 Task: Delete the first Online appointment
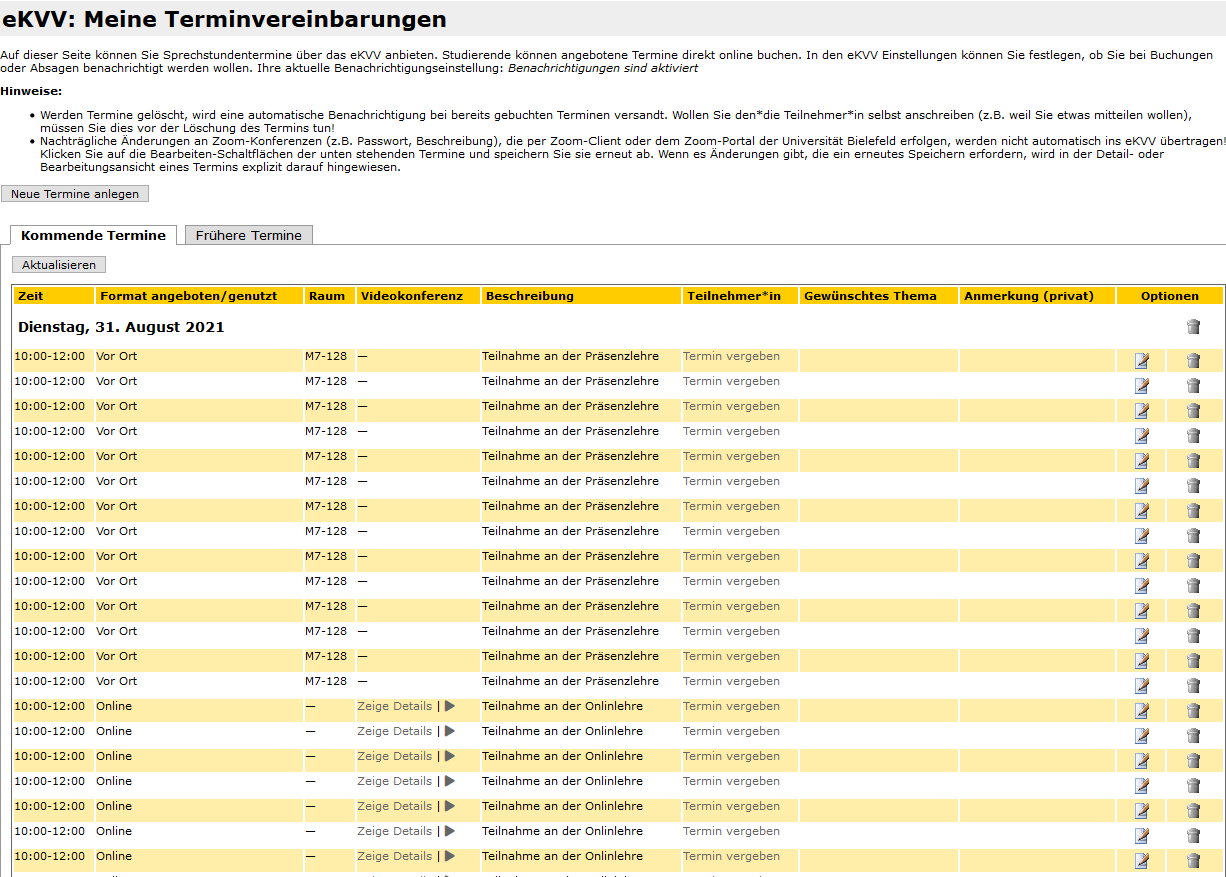1192,710
